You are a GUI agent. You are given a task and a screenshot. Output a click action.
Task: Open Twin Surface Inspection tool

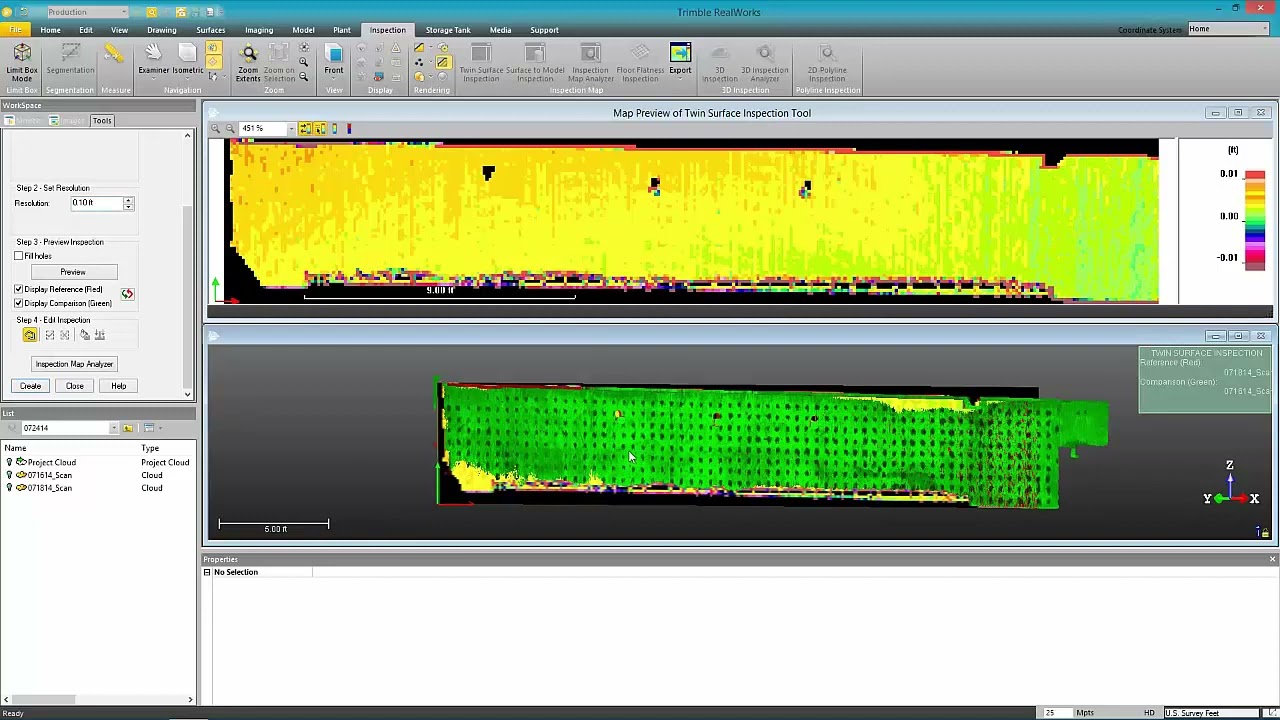481,62
